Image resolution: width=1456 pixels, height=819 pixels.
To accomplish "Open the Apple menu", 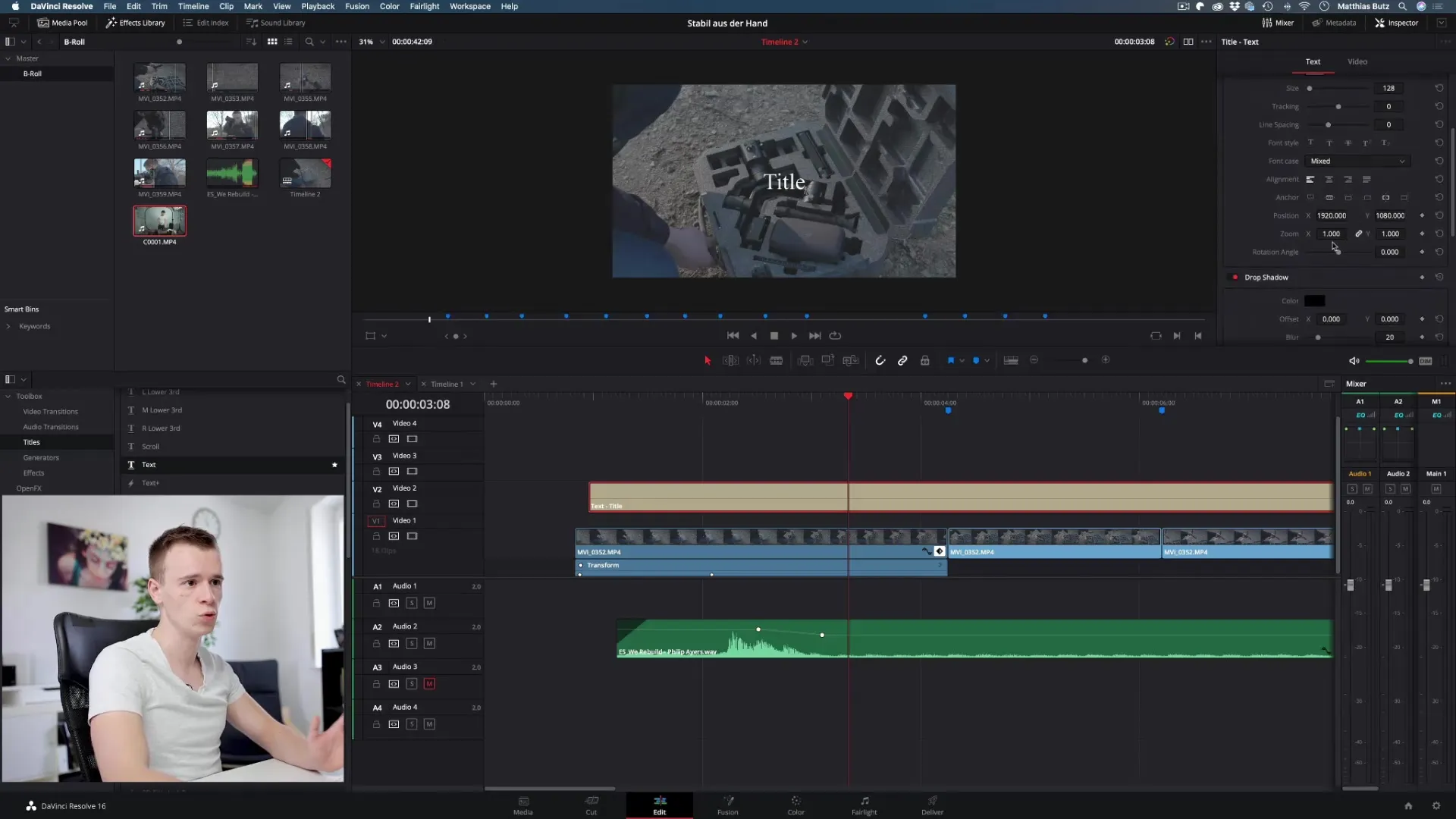I will tap(15, 6).
